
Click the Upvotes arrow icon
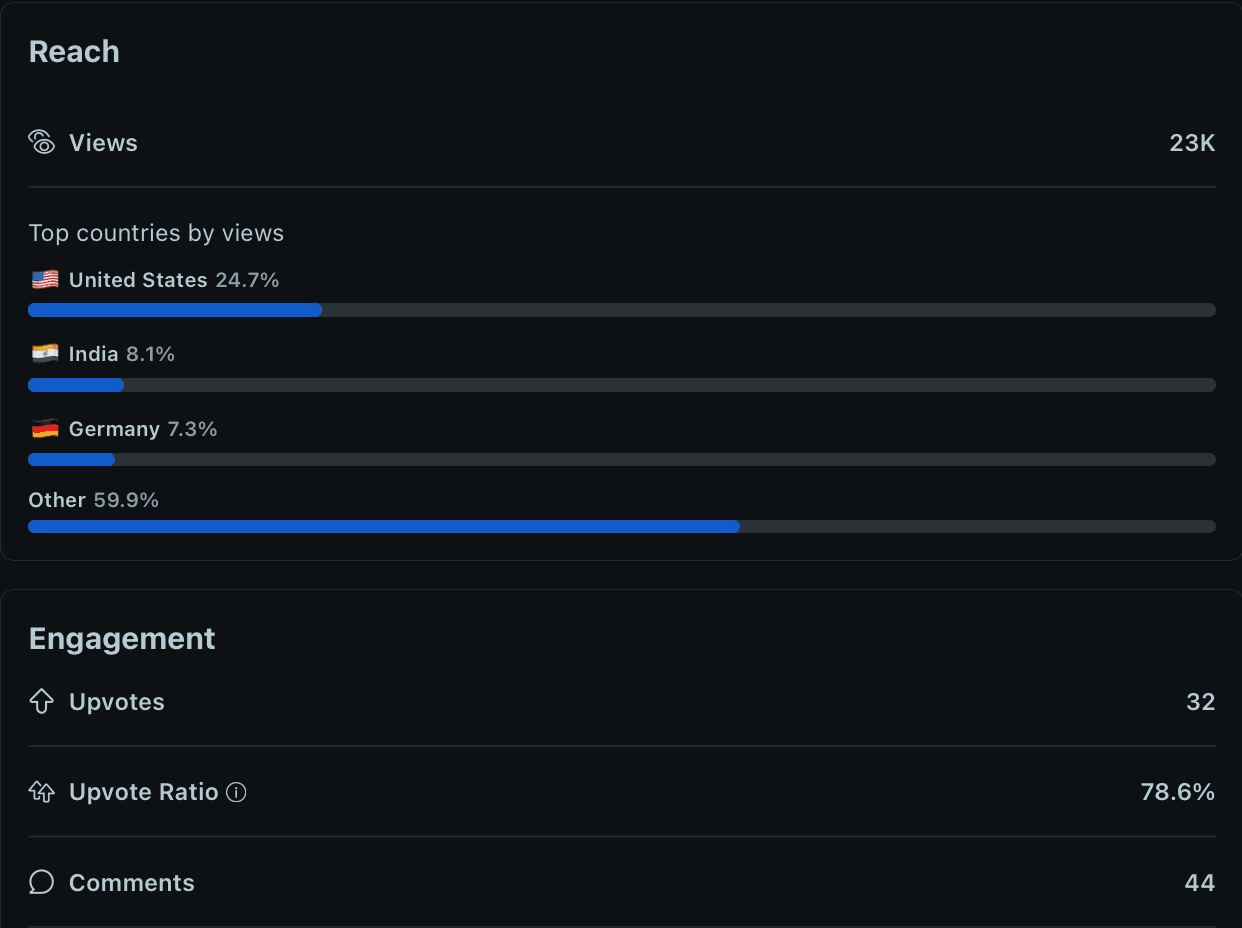pos(42,702)
